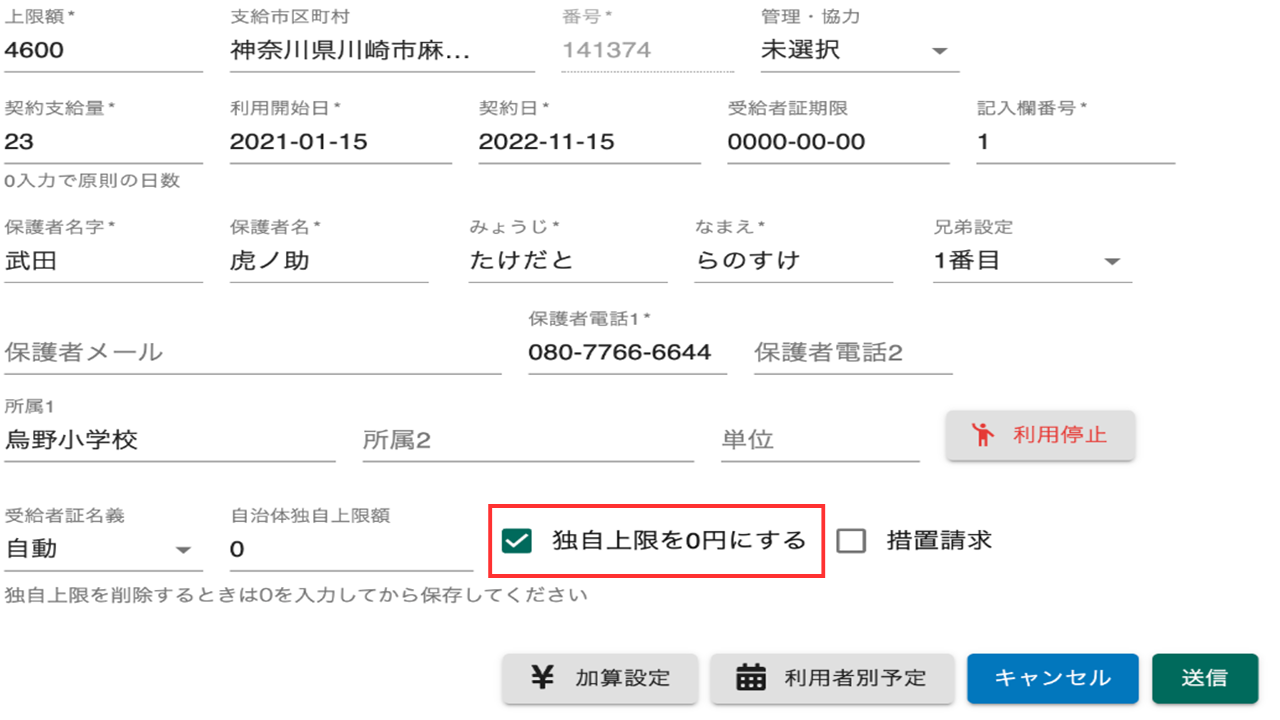The image size is (1280, 720).
Task: Click the 上限額 input field
Action: tap(103, 50)
